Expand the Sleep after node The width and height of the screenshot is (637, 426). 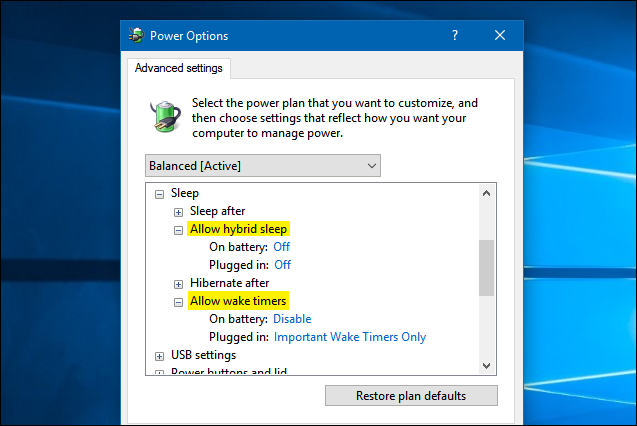click(x=179, y=211)
